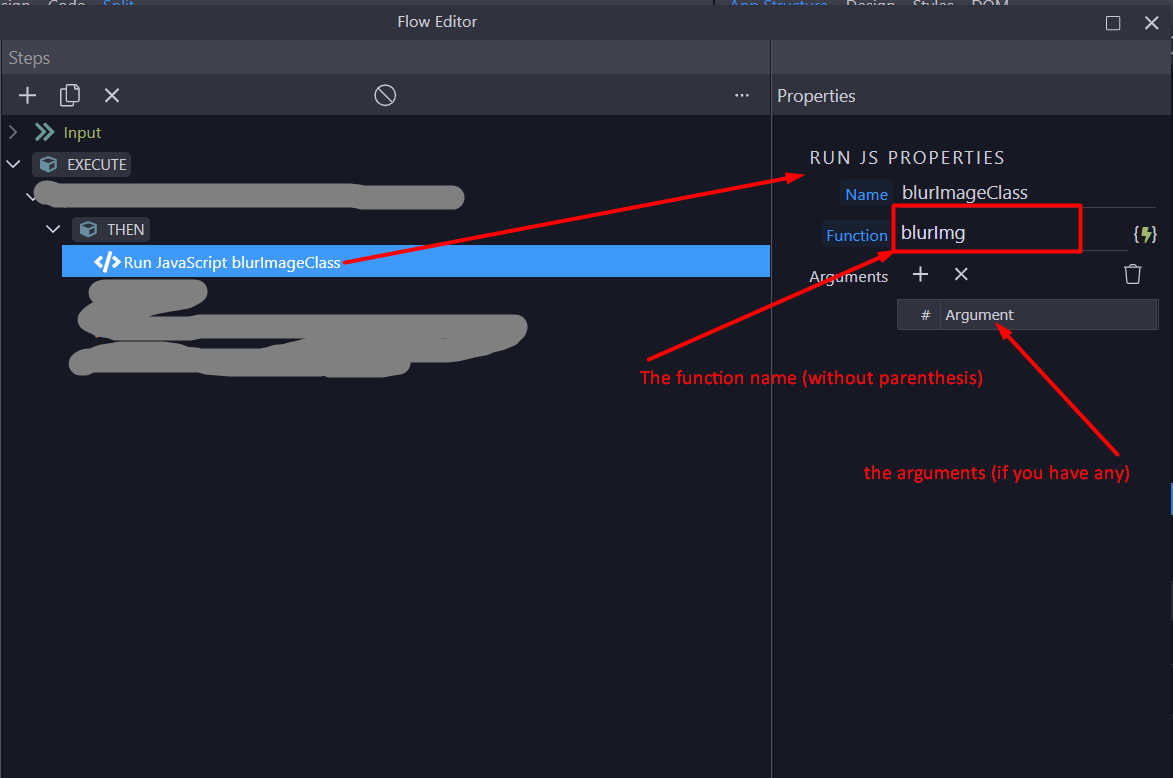
Task: Add a new step with plus icon
Action: (28, 95)
